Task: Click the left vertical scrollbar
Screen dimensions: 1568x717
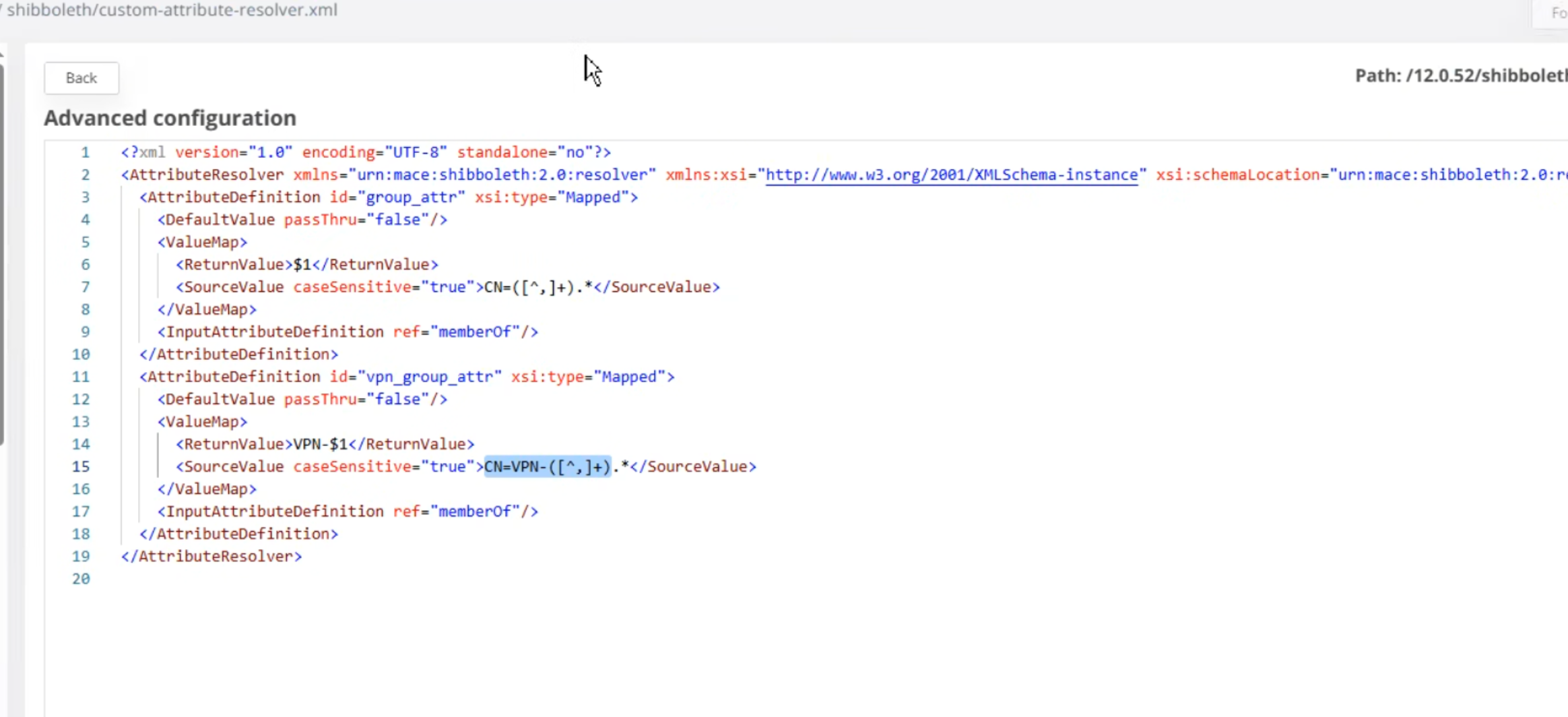Action: pos(2,255)
